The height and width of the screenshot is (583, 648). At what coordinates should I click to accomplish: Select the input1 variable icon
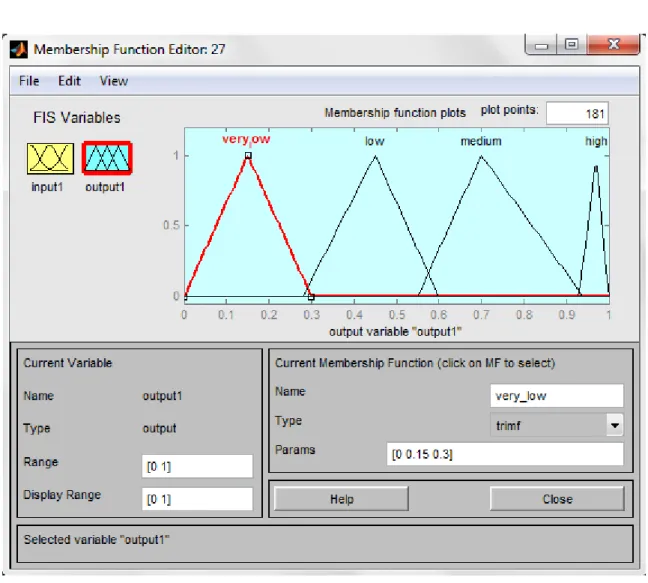[50, 159]
